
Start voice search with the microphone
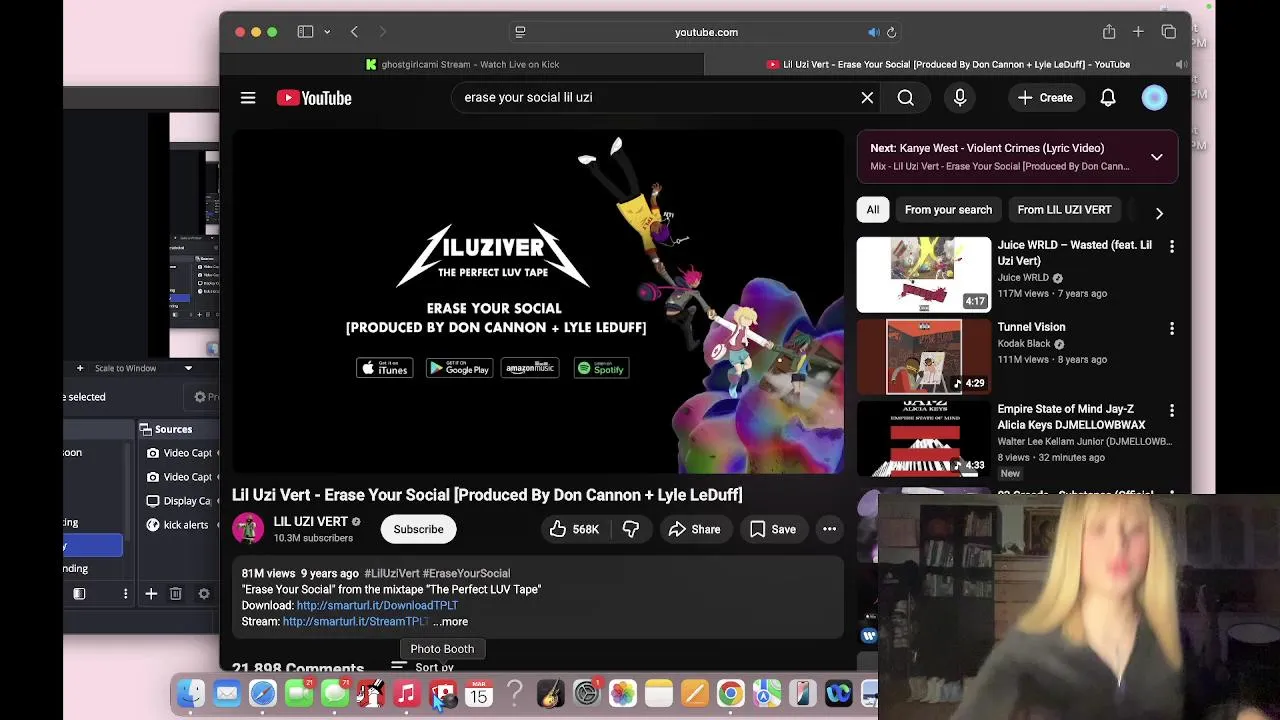tap(960, 98)
